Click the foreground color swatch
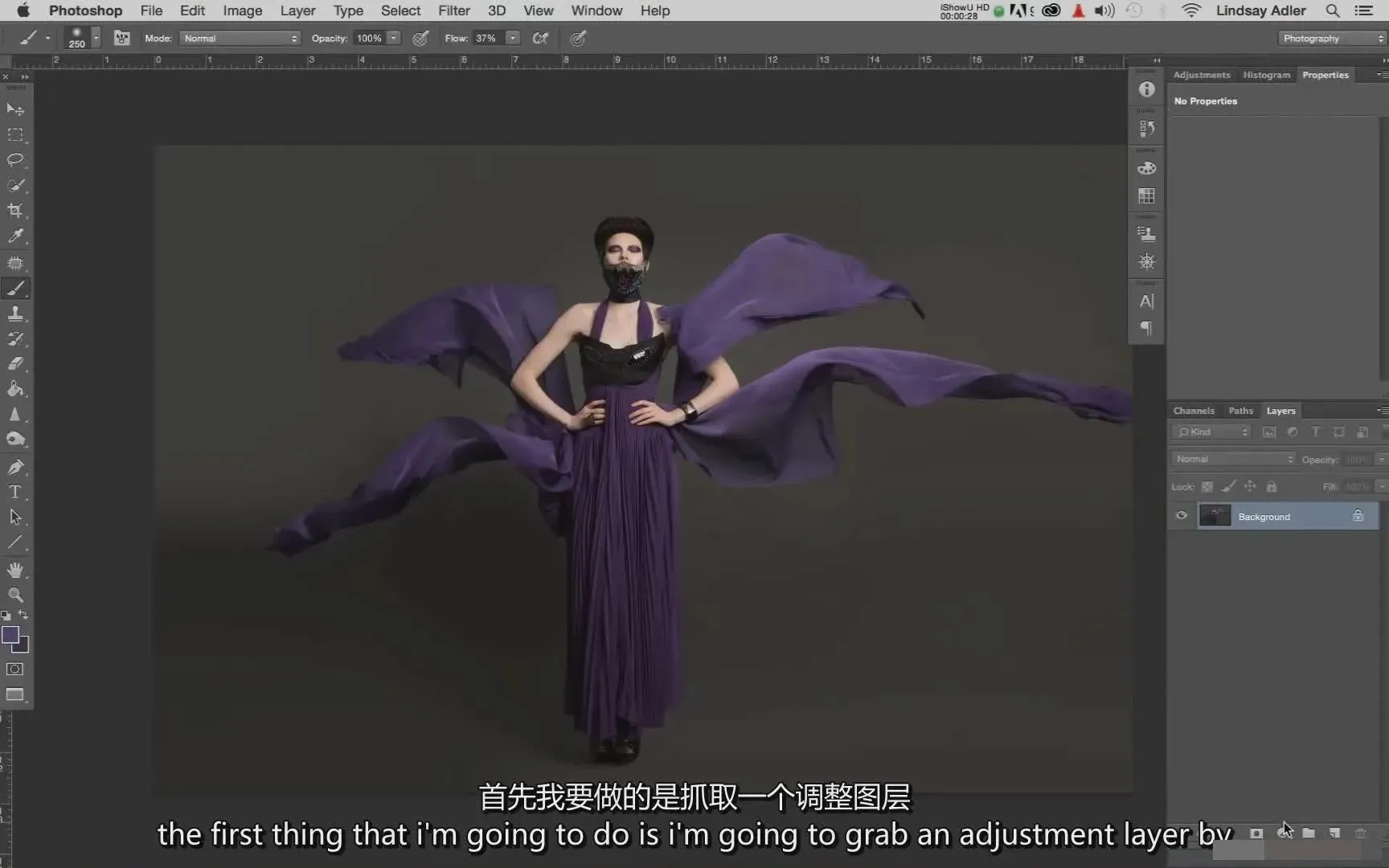Image resolution: width=1389 pixels, height=868 pixels. pos(10,635)
